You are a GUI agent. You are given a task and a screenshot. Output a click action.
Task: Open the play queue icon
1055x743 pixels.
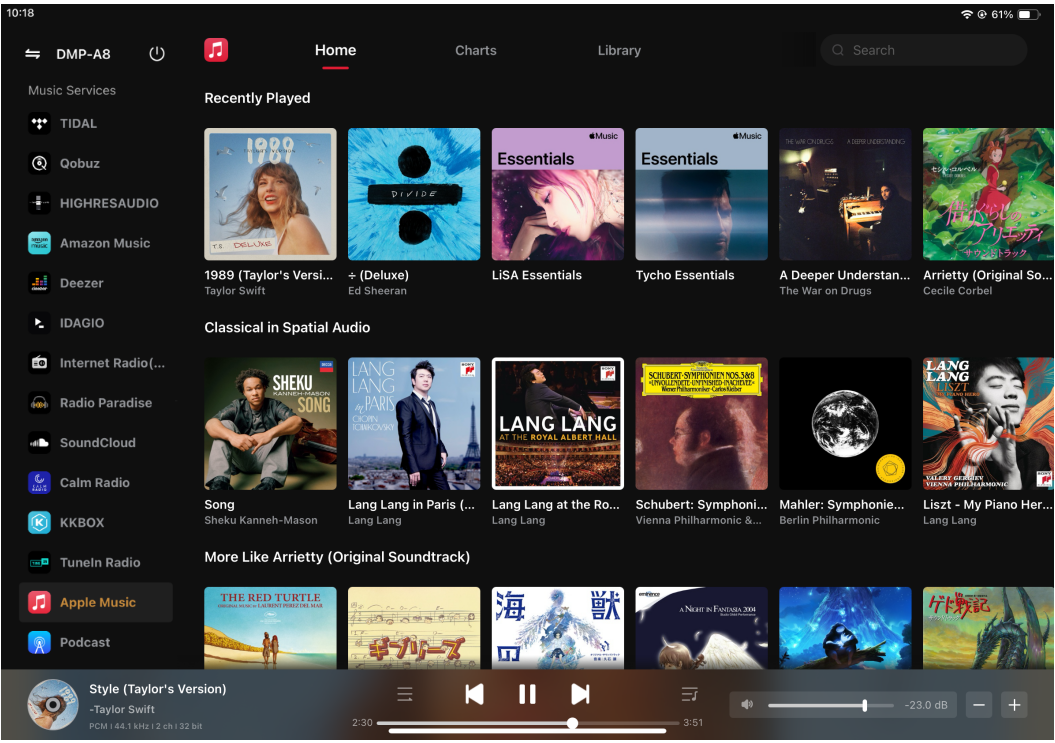690,694
